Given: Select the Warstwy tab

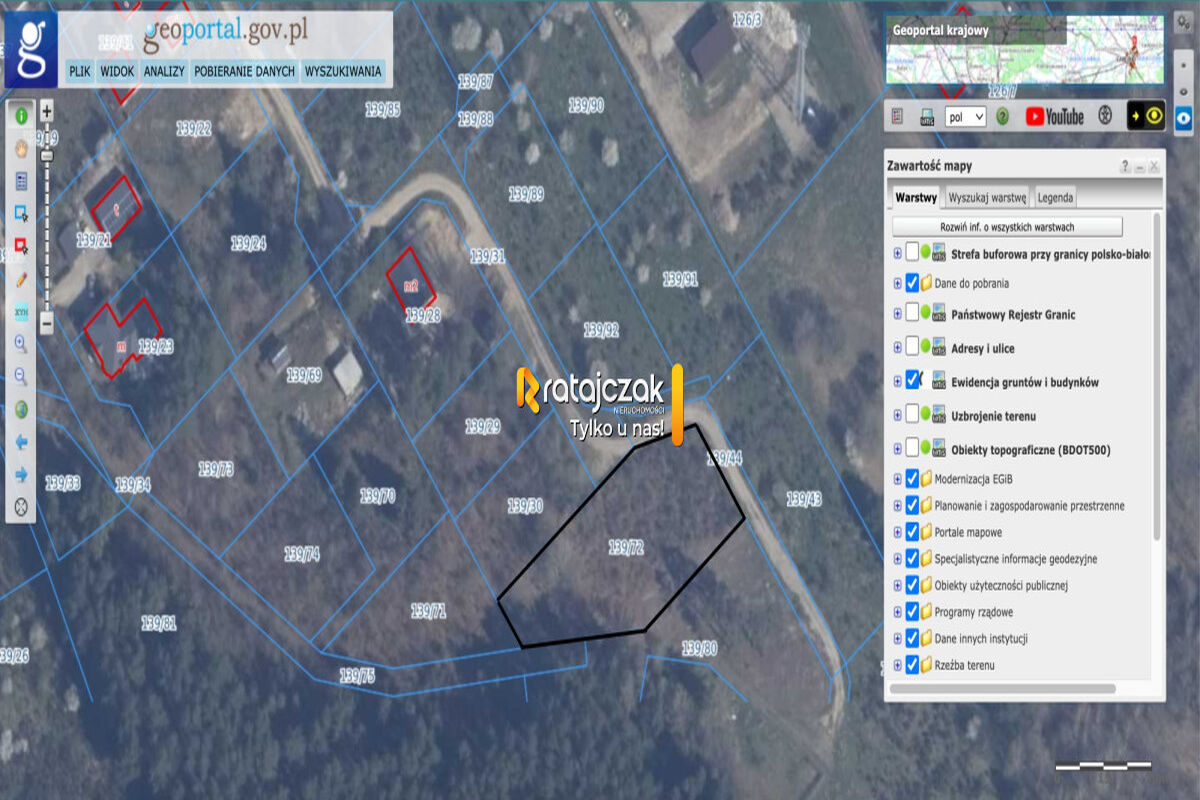Looking at the screenshot, I should tap(916, 197).
